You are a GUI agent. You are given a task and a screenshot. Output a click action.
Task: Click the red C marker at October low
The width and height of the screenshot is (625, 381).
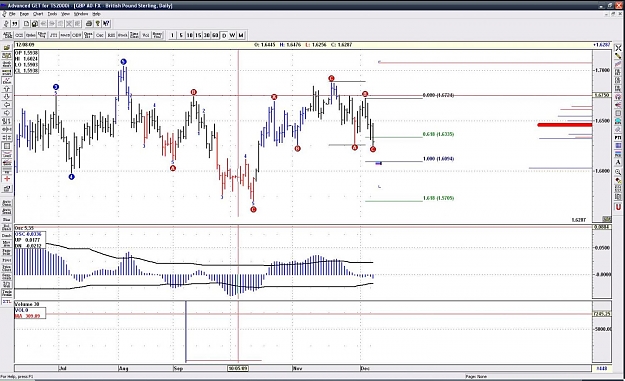pyautogui.click(x=254, y=209)
